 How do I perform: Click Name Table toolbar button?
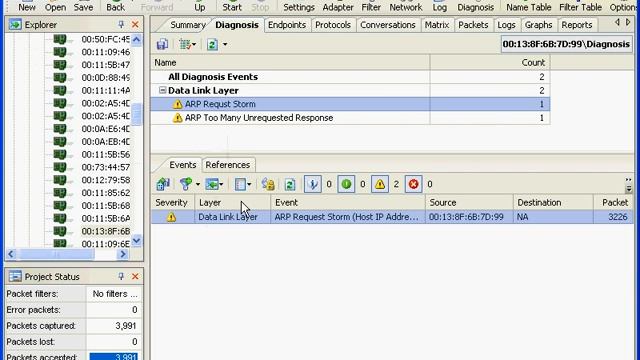coord(529,6)
